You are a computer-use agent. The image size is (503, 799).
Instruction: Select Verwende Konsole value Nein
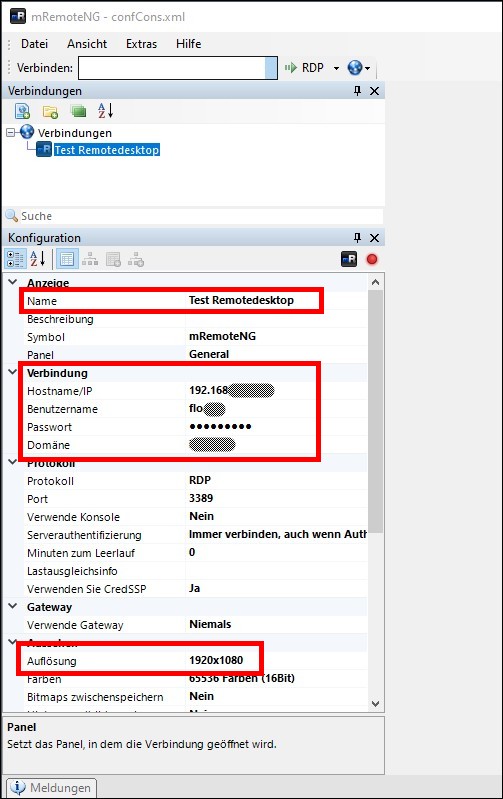pos(201,516)
